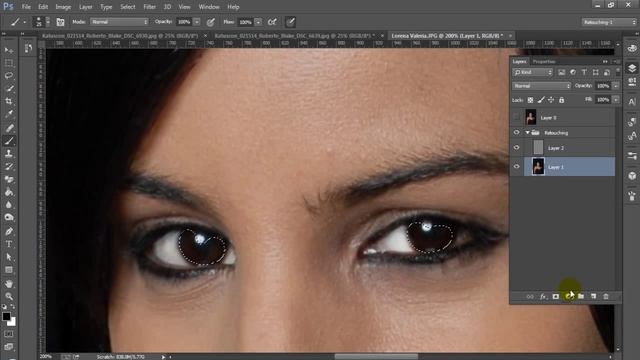Select the Paint Bucket tool
Viewport: 640px width, 360px height.
coord(9,192)
